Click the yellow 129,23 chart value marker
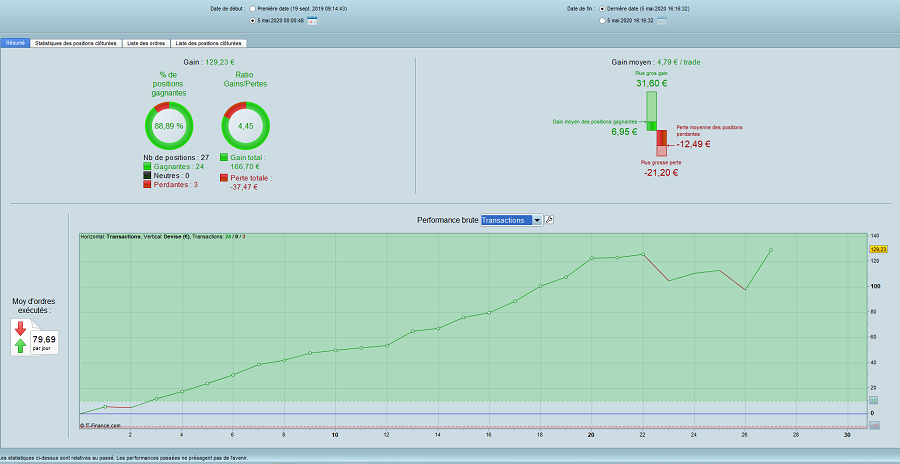Image resolution: width=900 pixels, height=464 pixels. coord(878,249)
